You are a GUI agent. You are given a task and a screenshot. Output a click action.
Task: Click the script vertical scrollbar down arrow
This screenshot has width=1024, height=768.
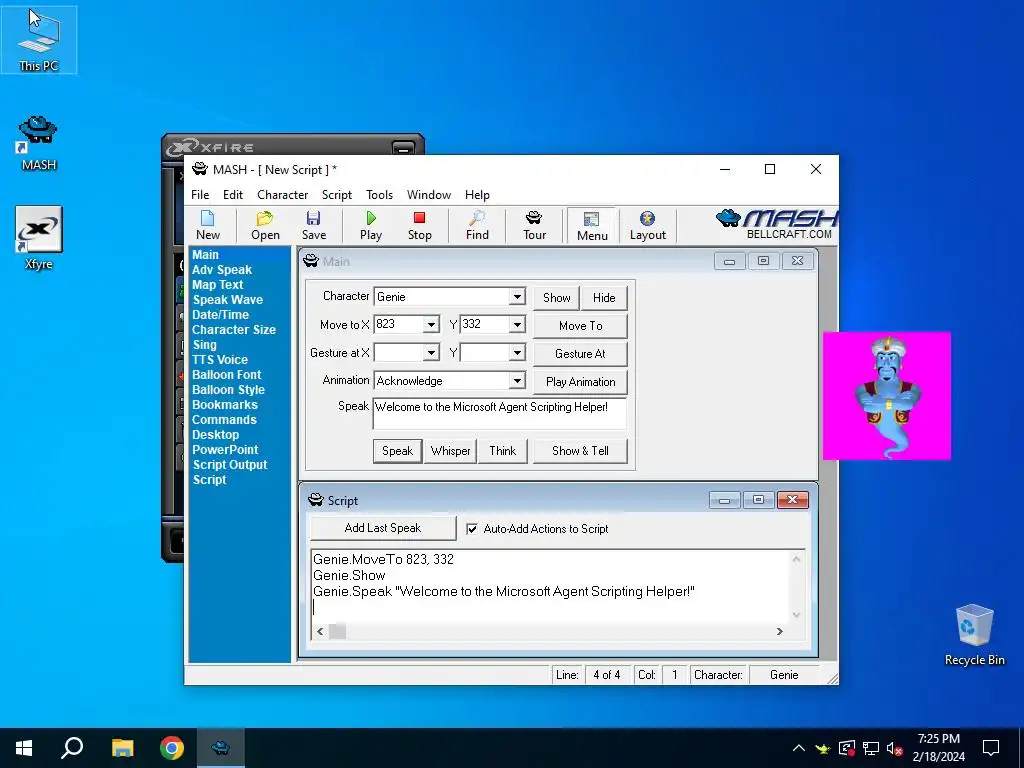coord(796,615)
